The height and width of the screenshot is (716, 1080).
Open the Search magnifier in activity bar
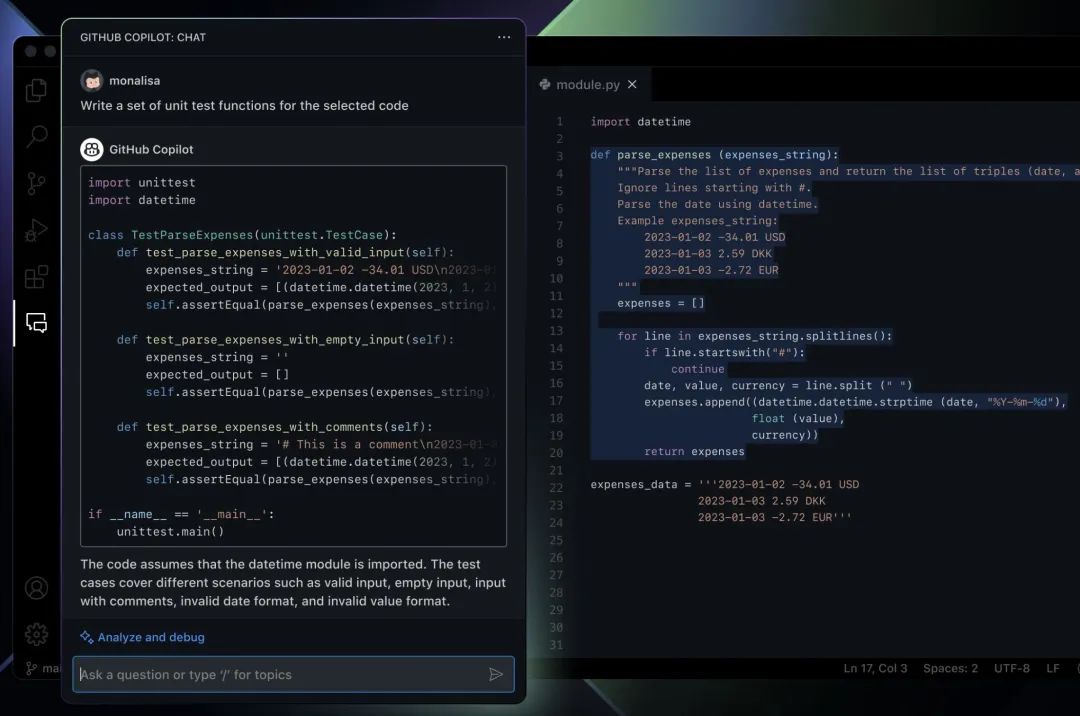pyautogui.click(x=37, y=136)
